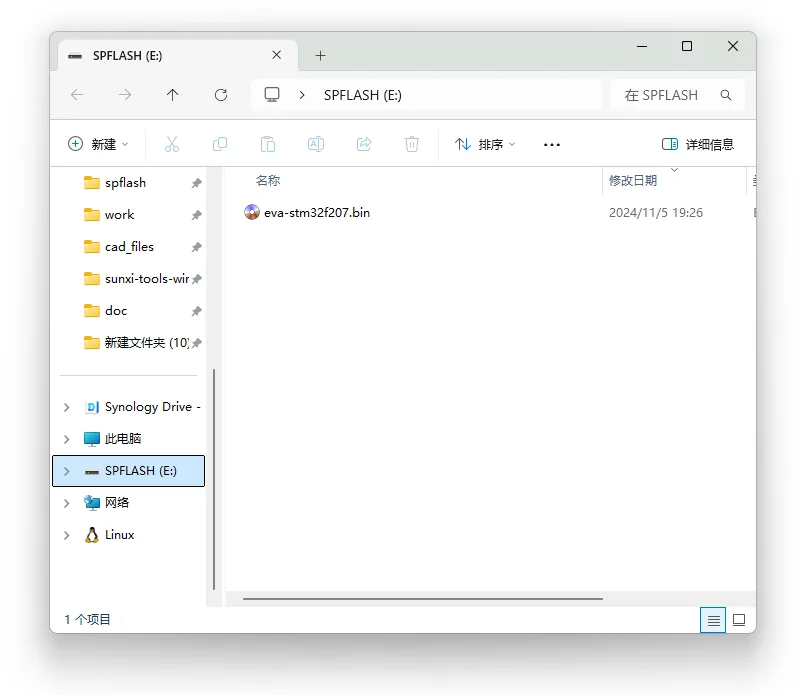Open the 排序 (Sort) dropdown
Image resolution: width=808 pixels, height=695 pixels.
click(485, 144)
